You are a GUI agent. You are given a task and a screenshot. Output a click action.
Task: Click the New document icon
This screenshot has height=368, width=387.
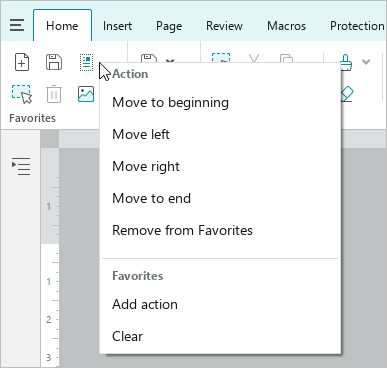tap(22, 62)
